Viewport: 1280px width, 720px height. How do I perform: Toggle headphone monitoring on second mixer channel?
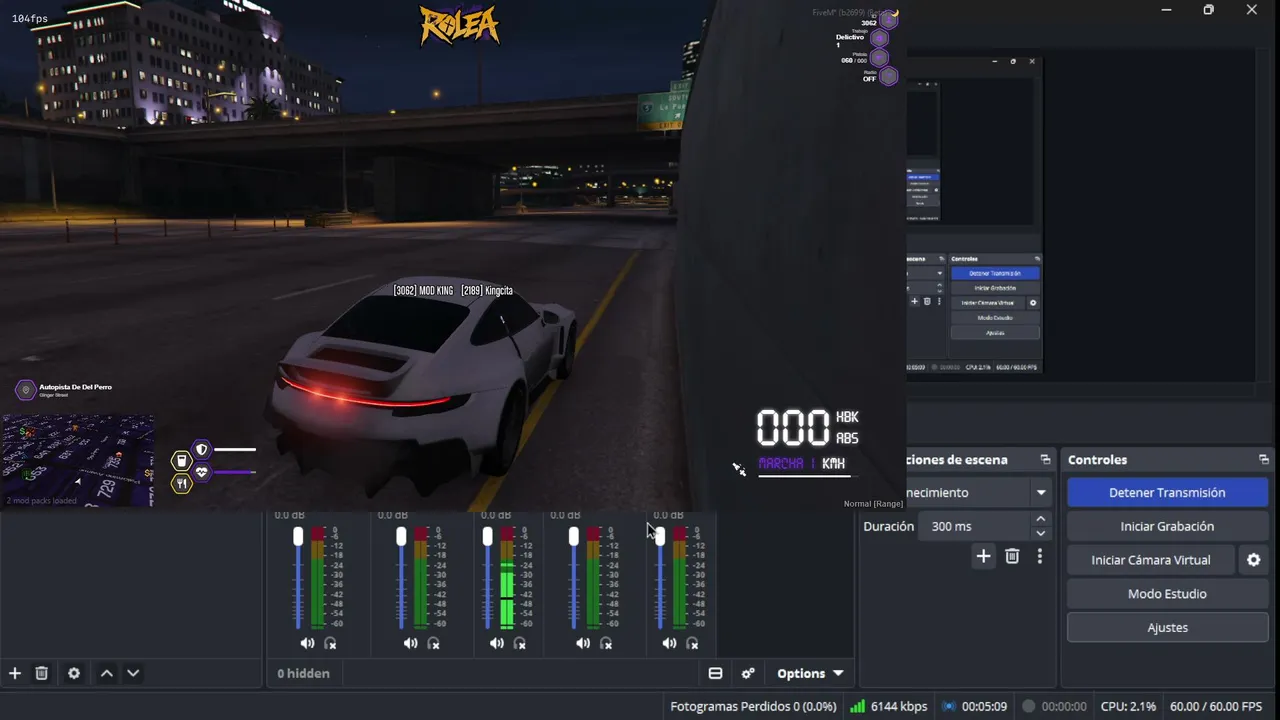coord(434,643)
